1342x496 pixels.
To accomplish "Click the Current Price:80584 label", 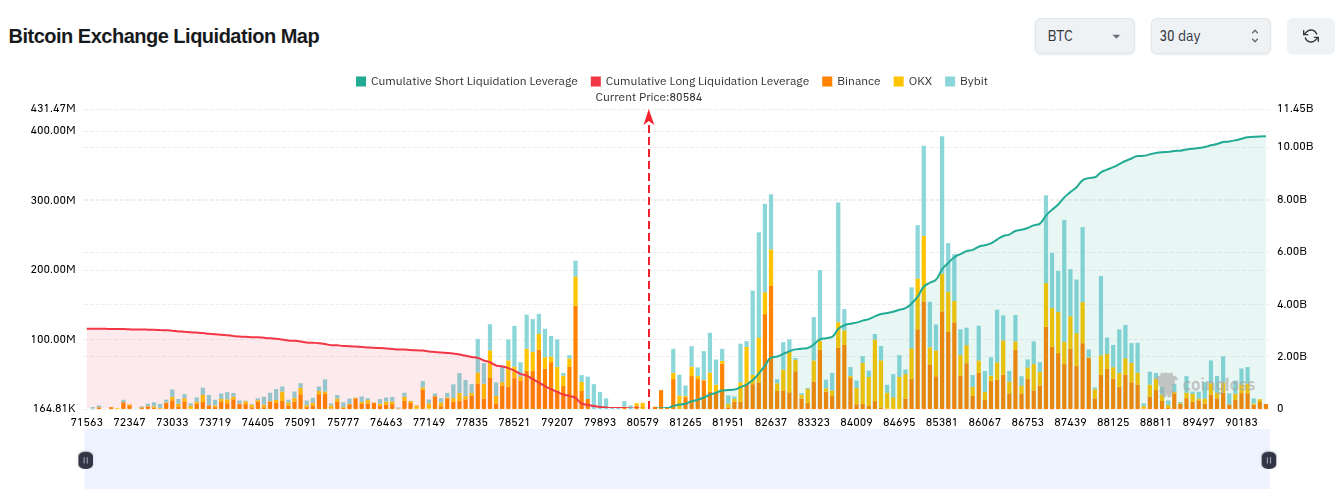I will pos(648,97).
